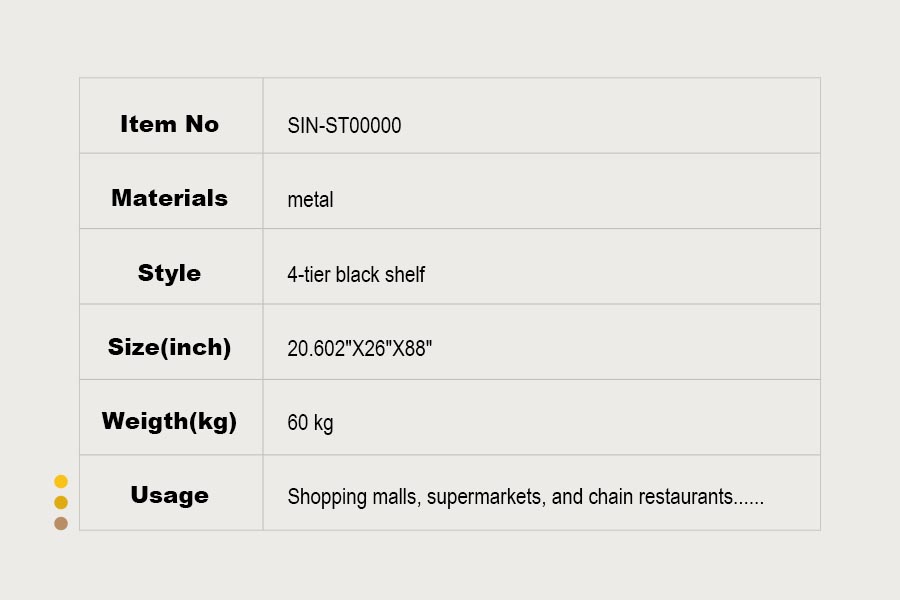This screenshot has width=900, height=600.
Task: Select the SIN-ST00000 item number text
Action: pyautogui.click(x=344, y=125)
